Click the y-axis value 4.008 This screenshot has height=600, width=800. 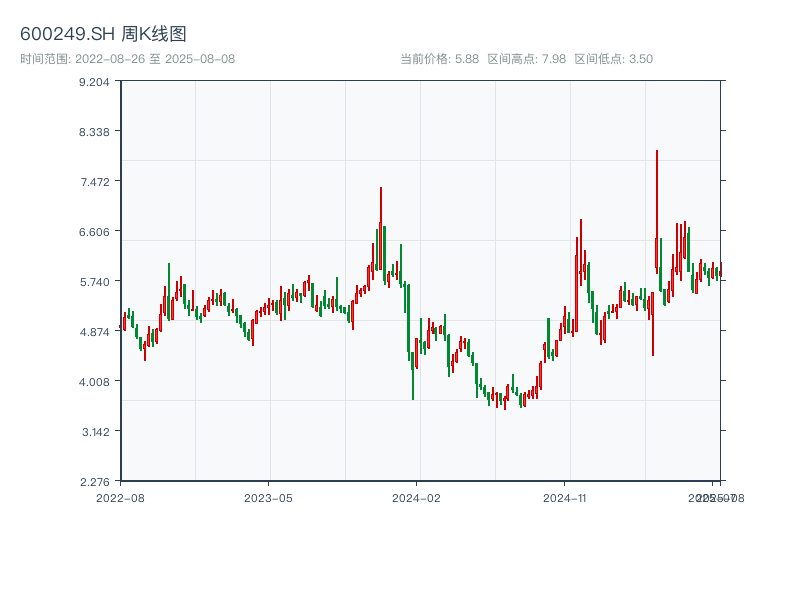point(94,382)
